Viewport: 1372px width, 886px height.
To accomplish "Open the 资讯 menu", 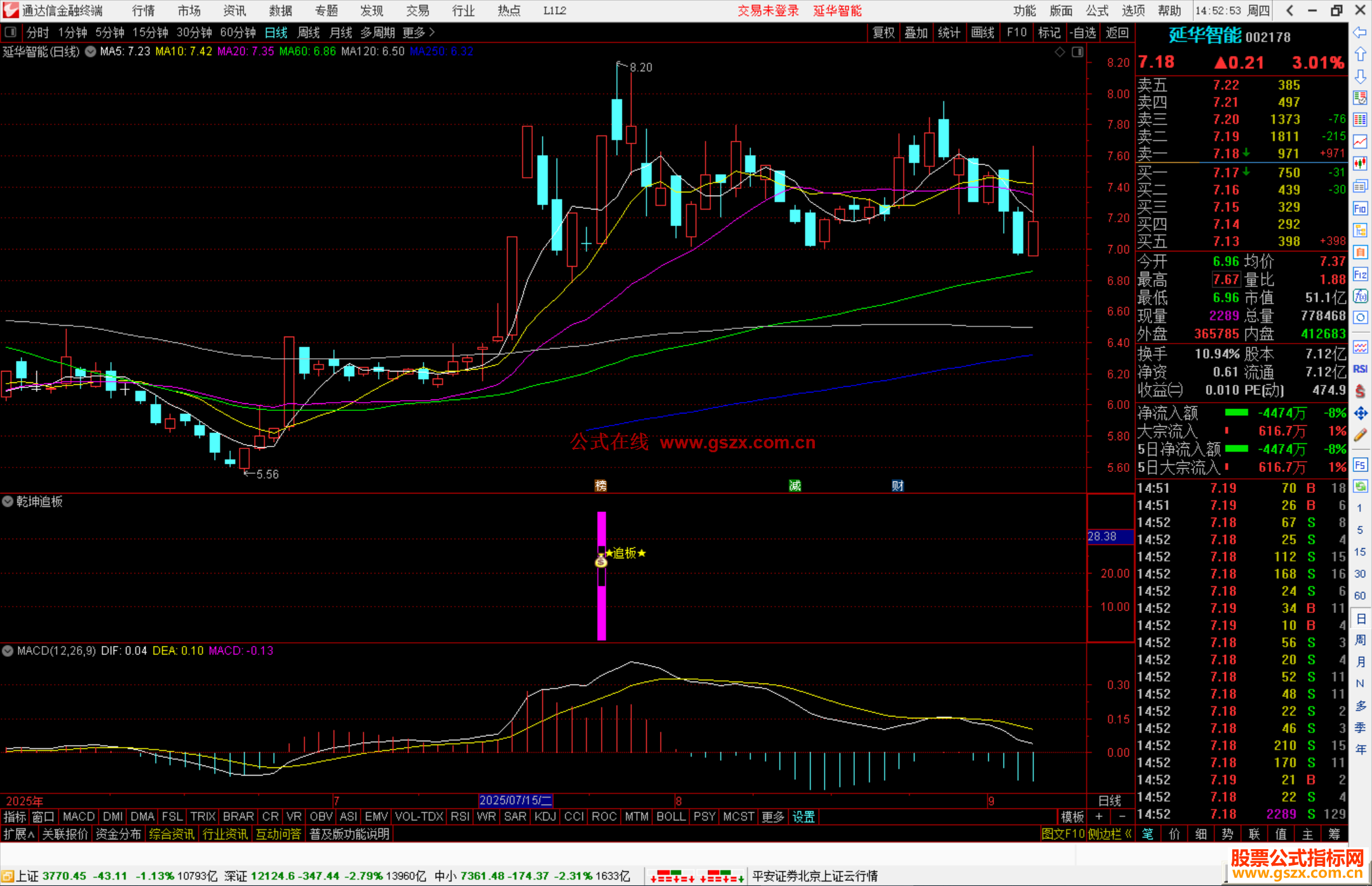I will (x=234, y=11).
